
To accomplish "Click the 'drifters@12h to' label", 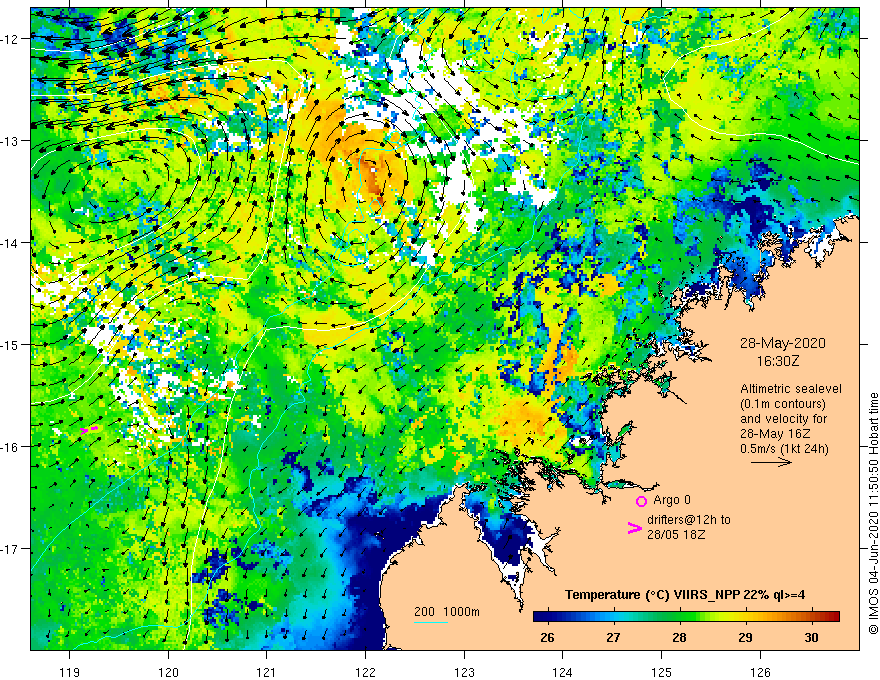I will tap(689, 520).
